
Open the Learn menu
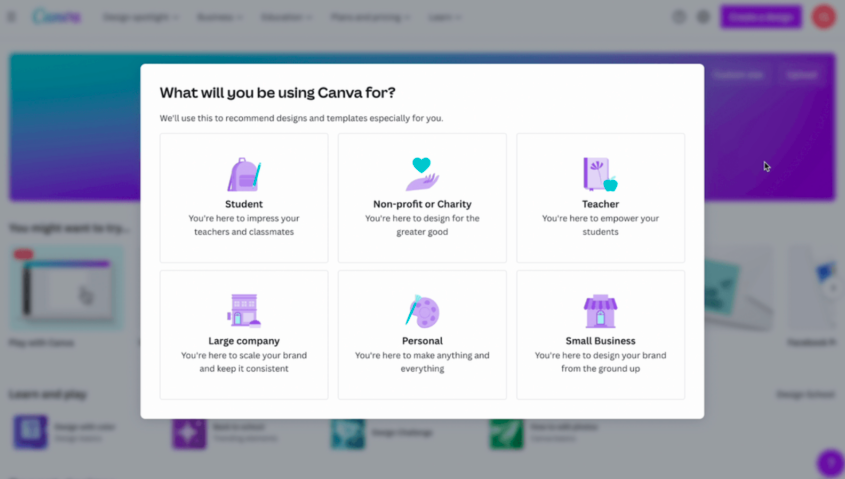point(445,17)
